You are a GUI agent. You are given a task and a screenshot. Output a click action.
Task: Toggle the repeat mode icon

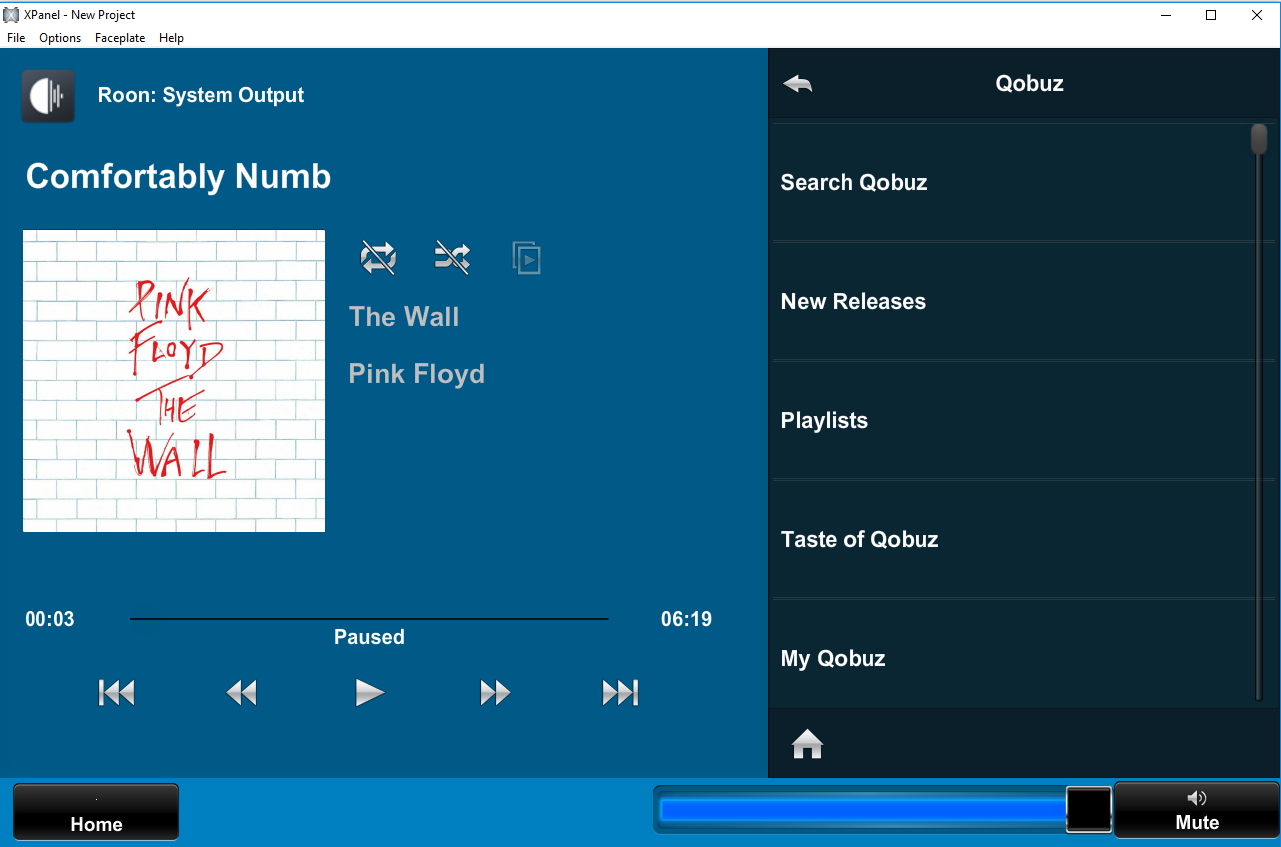378,258
